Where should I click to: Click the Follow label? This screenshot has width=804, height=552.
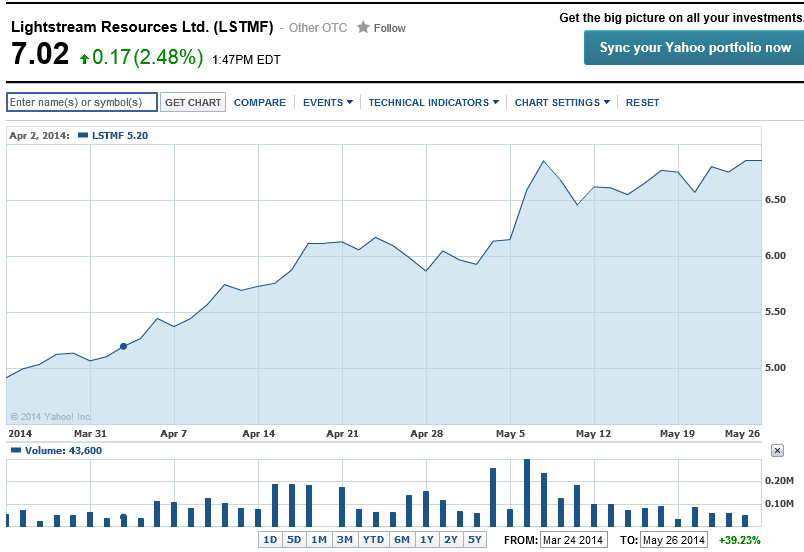pyautogui.click(x=390, y=28)
